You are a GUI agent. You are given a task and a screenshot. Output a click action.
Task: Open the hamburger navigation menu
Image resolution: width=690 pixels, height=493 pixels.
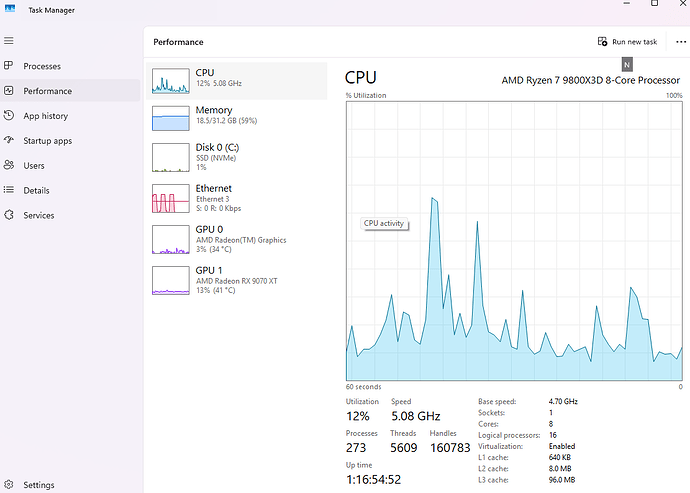[x=9, y=41]
